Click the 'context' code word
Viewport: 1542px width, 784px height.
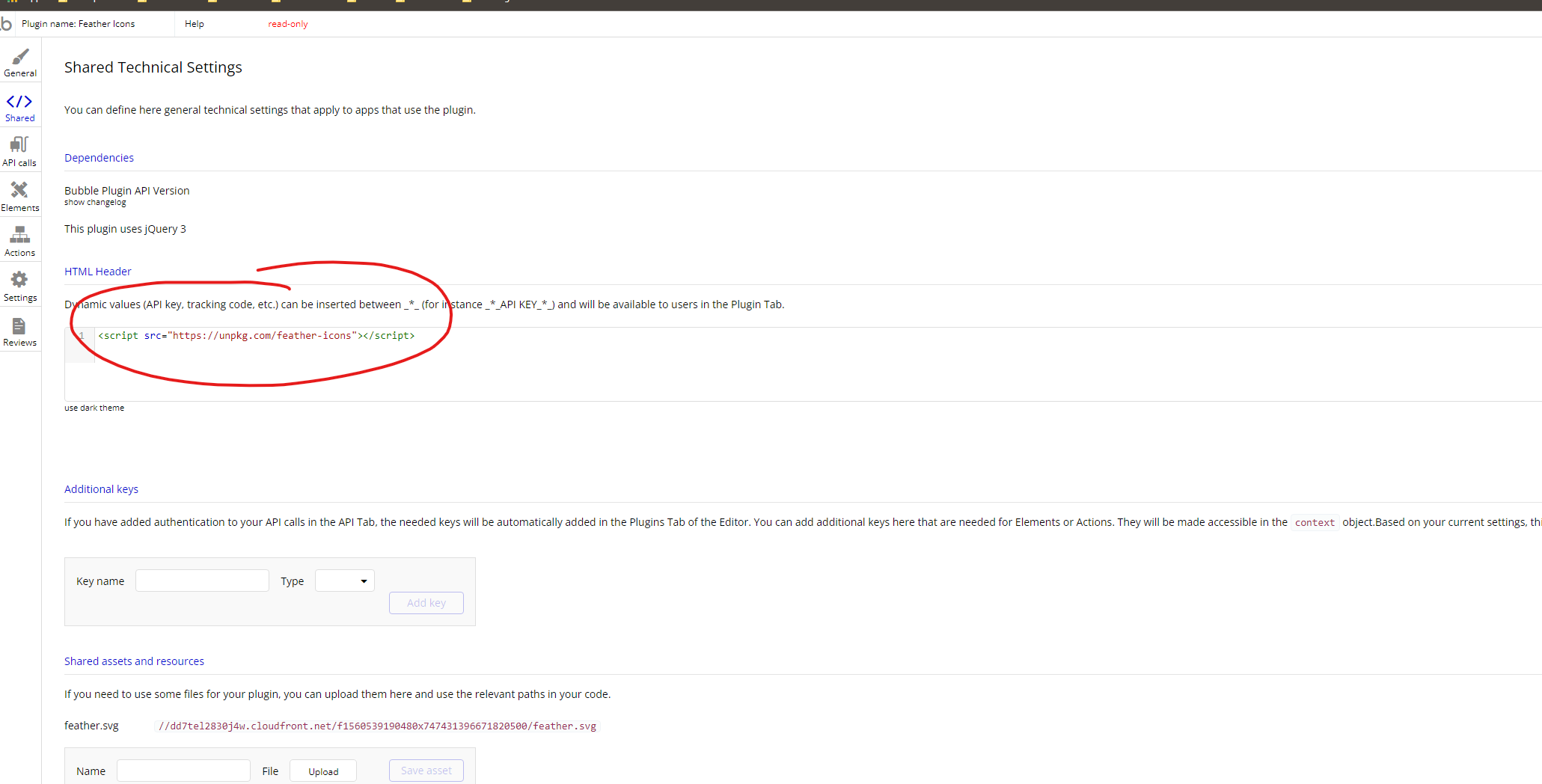(x=1315, y=522)
